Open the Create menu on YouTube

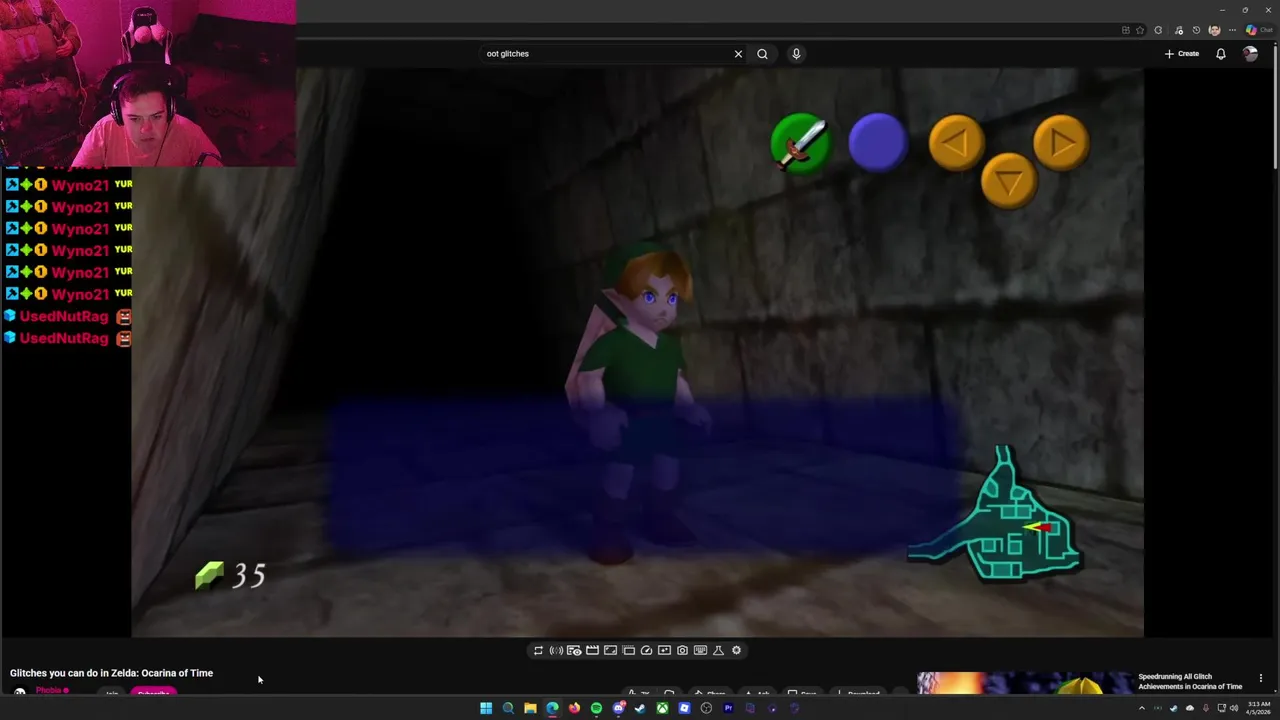click(1182, 54)
